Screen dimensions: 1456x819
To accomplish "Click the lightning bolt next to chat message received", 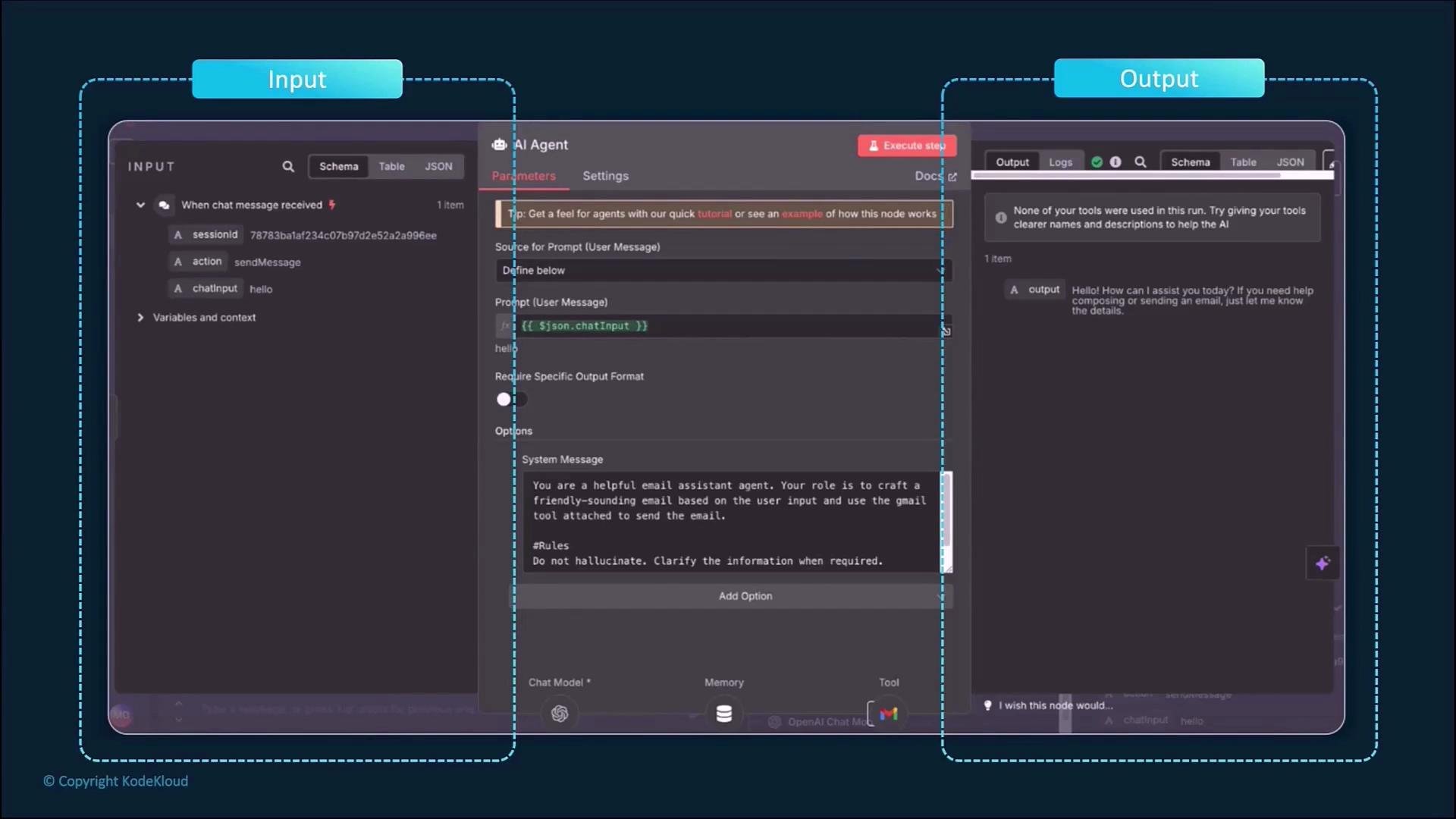I will point(331,205).
